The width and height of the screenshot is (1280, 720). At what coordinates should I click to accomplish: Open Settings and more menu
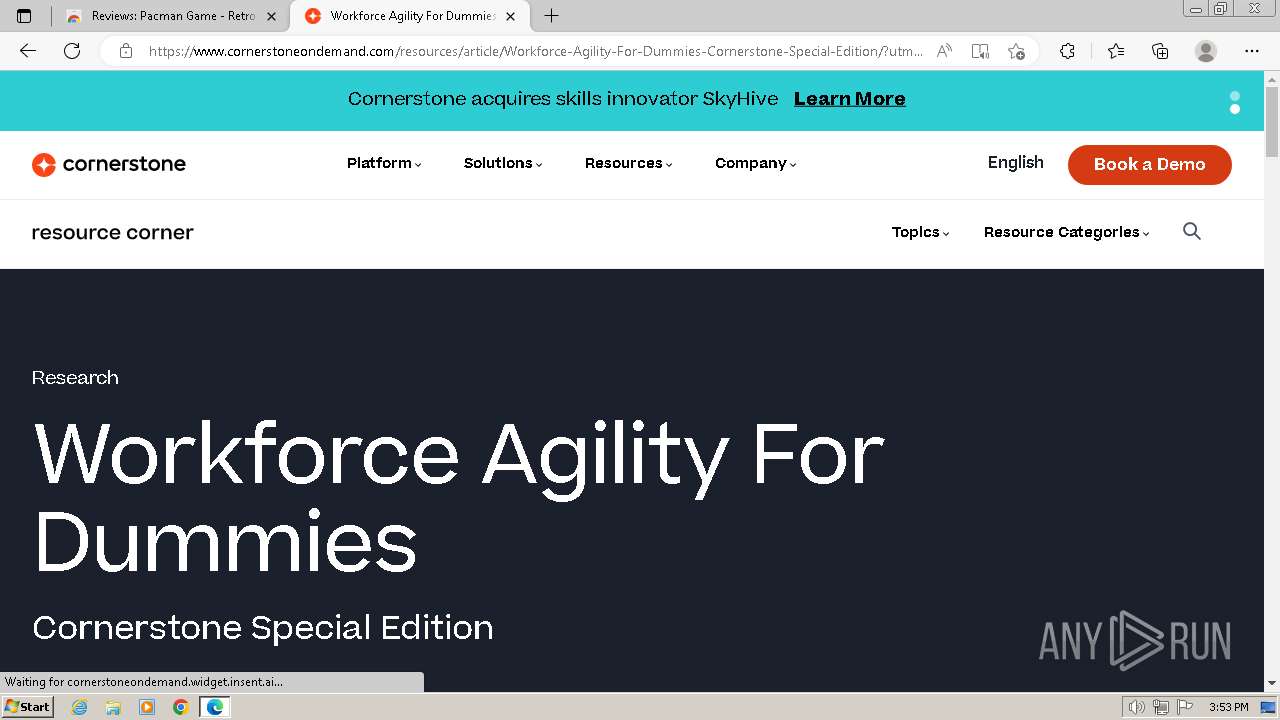point(1252,51)
